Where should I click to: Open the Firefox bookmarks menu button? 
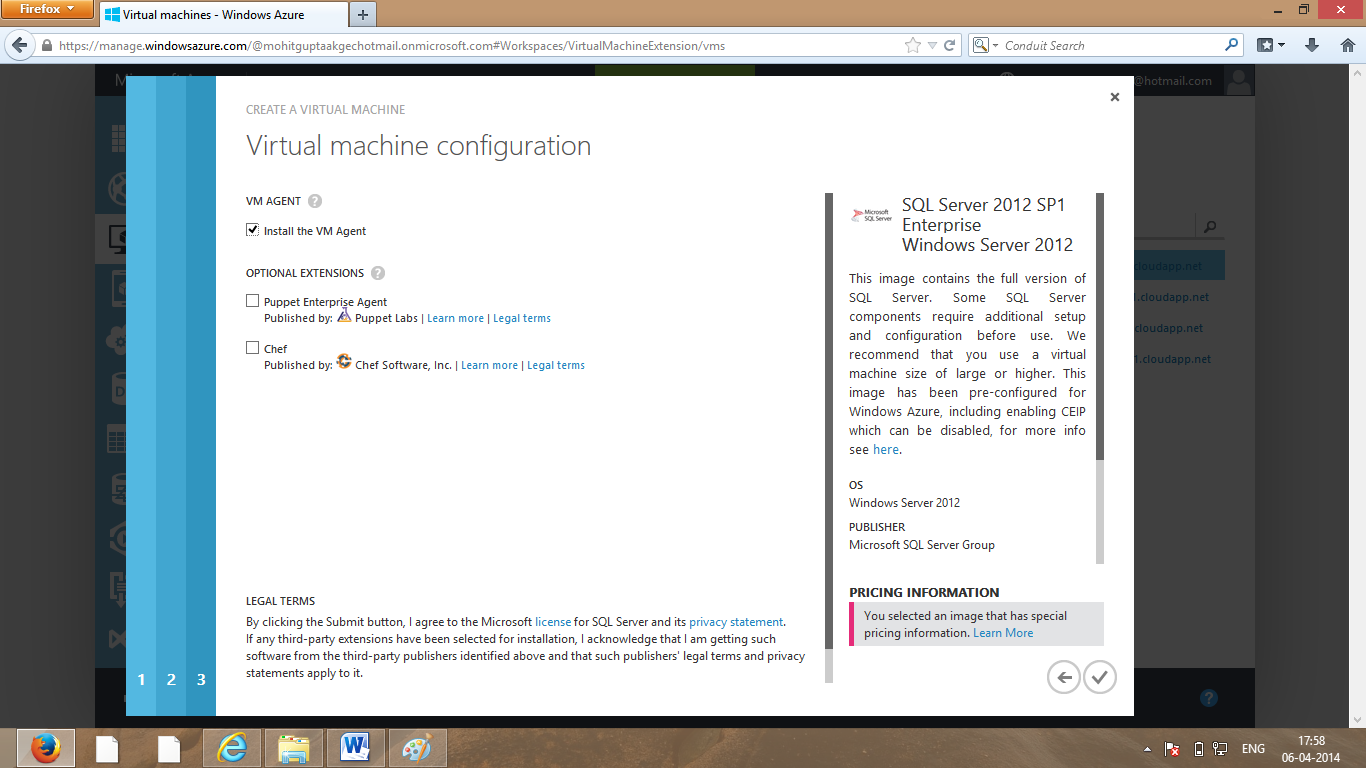pyautogui.click(x=1270, y=45)
